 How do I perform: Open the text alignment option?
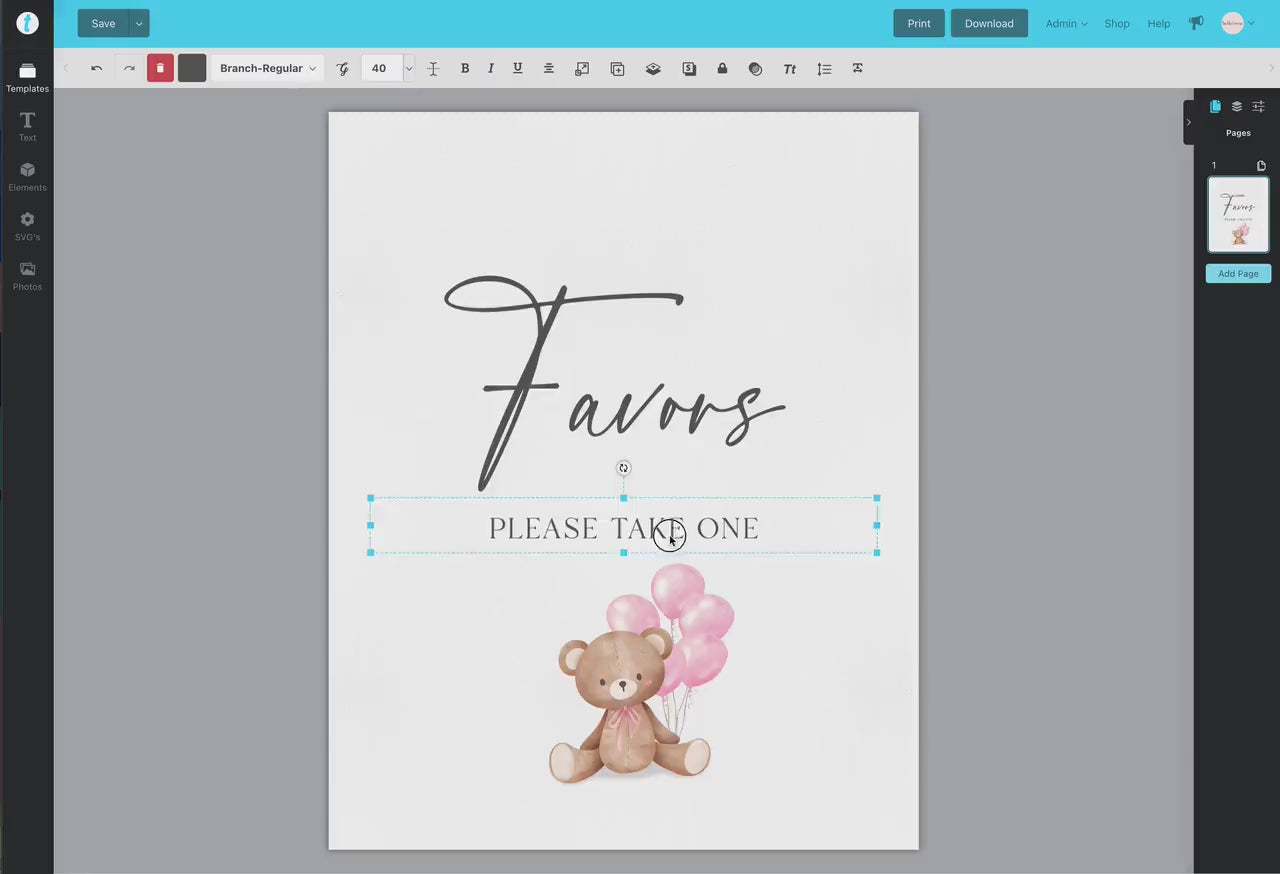pyautogui.click(x=548, y=68)
